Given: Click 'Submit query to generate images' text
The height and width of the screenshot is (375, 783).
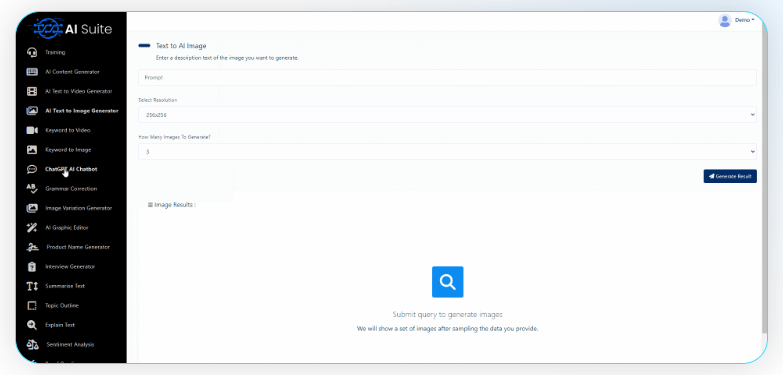Looking at the screenshot, I should click(x=447, y=315).
